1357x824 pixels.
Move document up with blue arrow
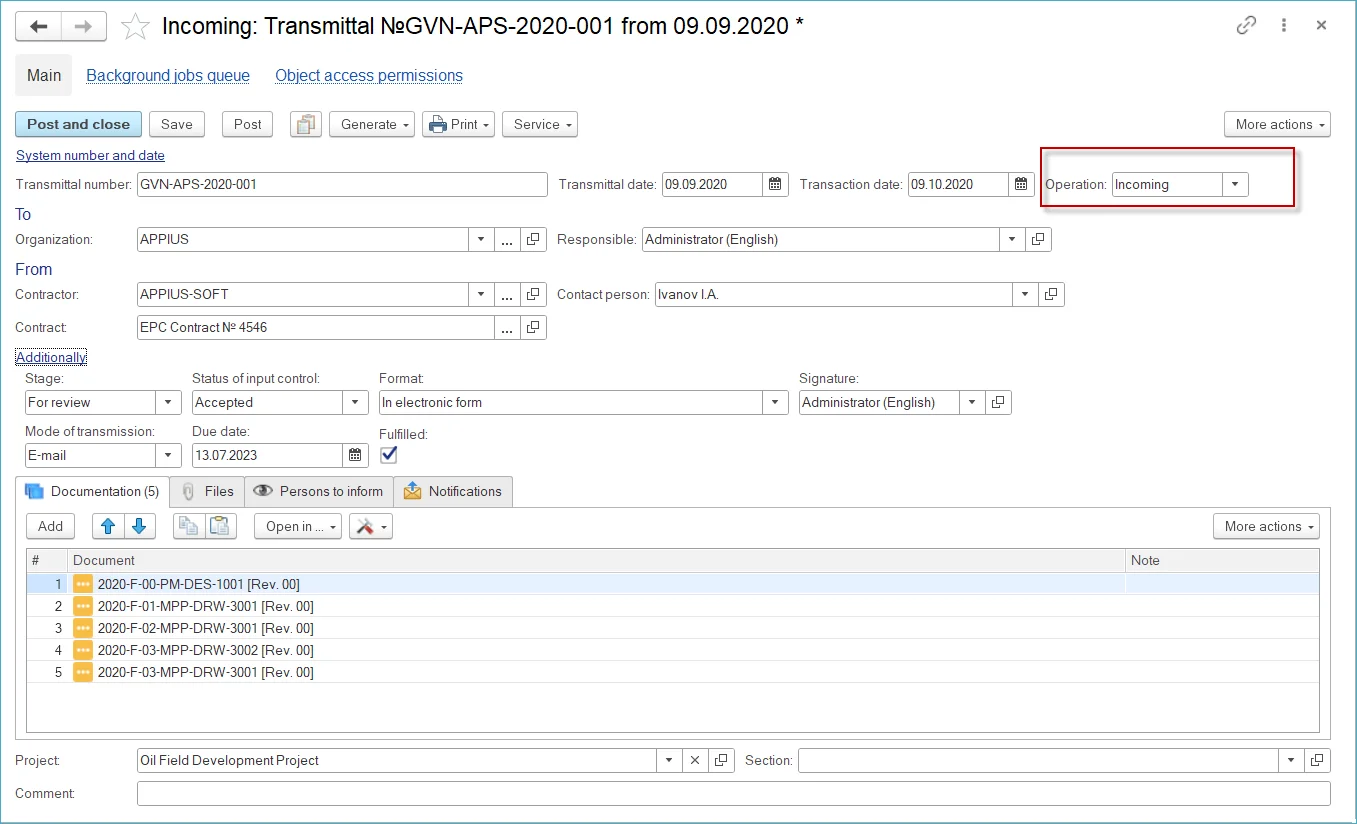click(108, 526)
